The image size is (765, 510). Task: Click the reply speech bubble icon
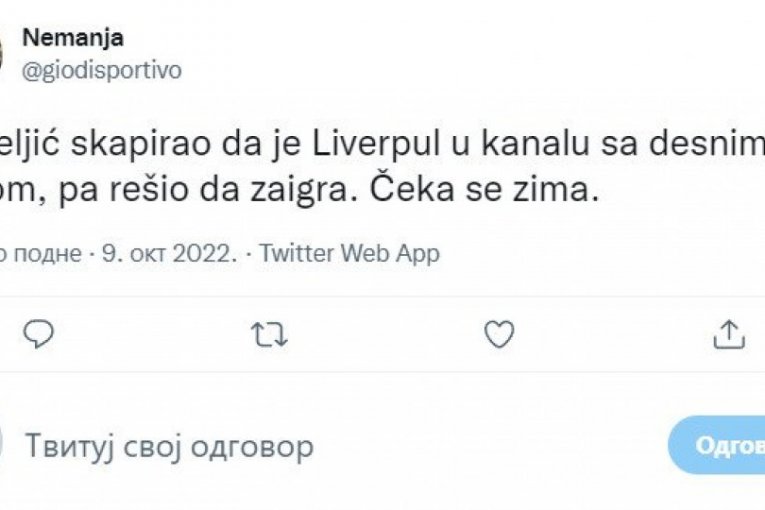point(39,335)
